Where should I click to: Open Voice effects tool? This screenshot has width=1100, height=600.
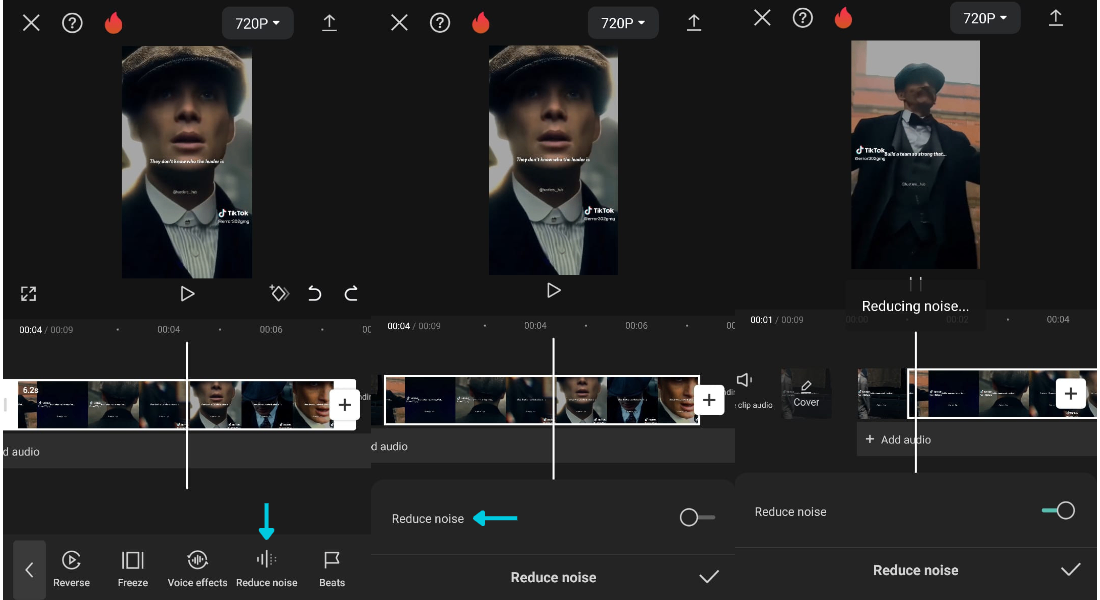(x=197, y=569)
